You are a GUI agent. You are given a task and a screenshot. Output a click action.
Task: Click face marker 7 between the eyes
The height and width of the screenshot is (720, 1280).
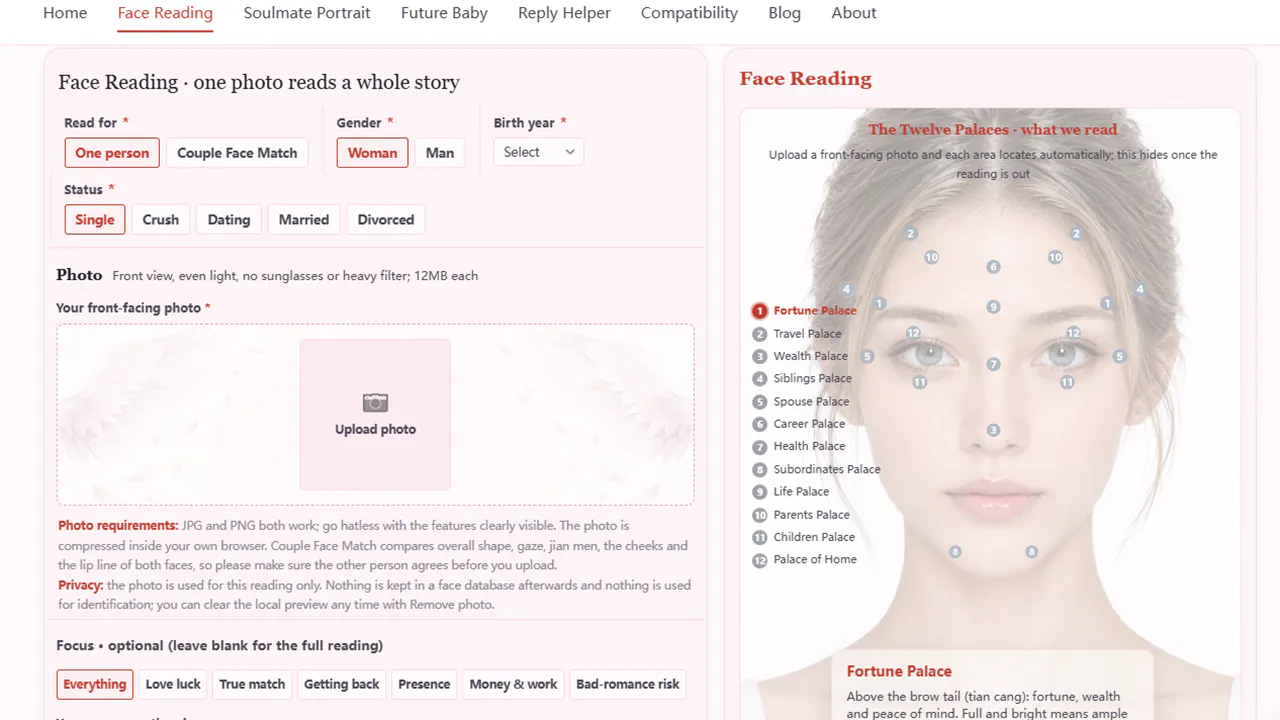pos(993,365)
